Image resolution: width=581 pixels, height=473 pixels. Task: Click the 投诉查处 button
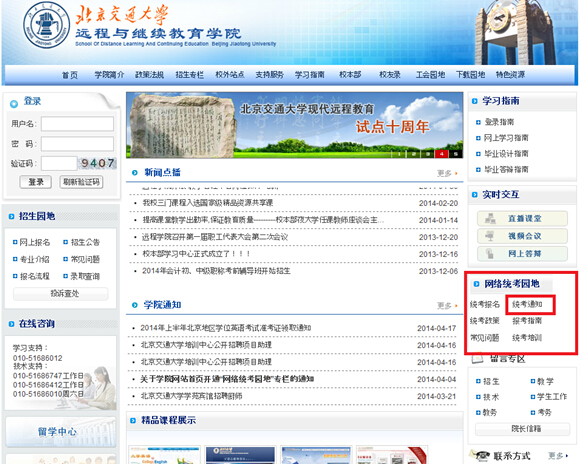coord(61,294)
